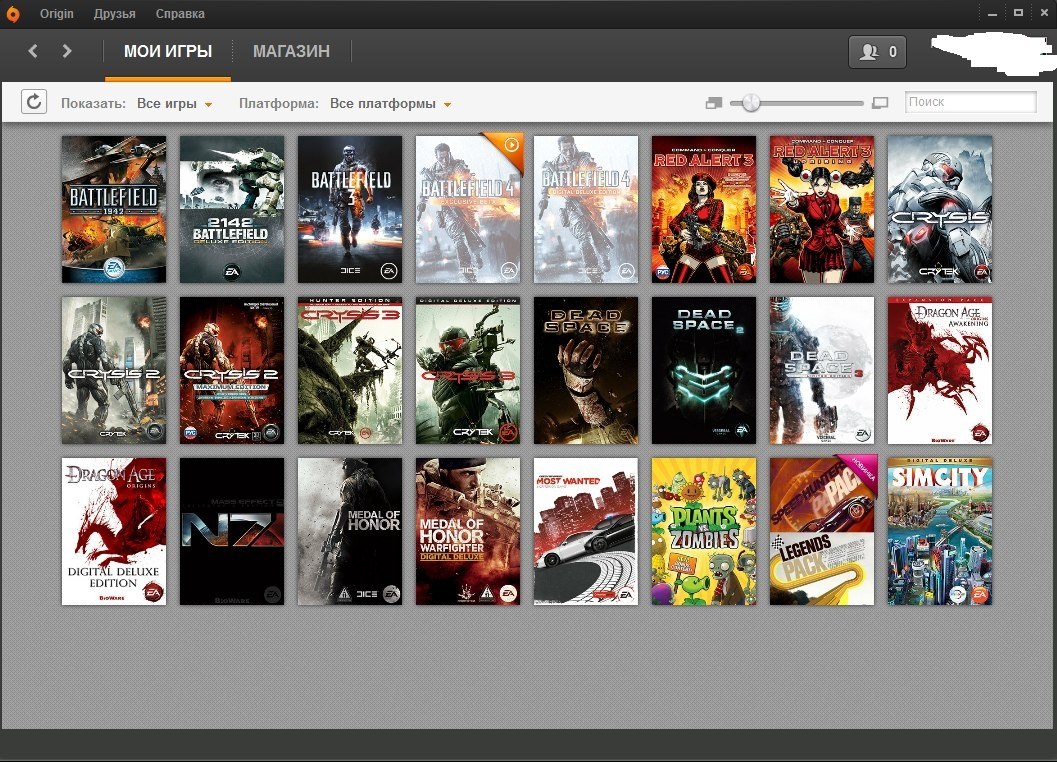This screenshot has width=1057, height=762.
Task: Select the grey Medal of Honor tile
Action: click(350, 531)
